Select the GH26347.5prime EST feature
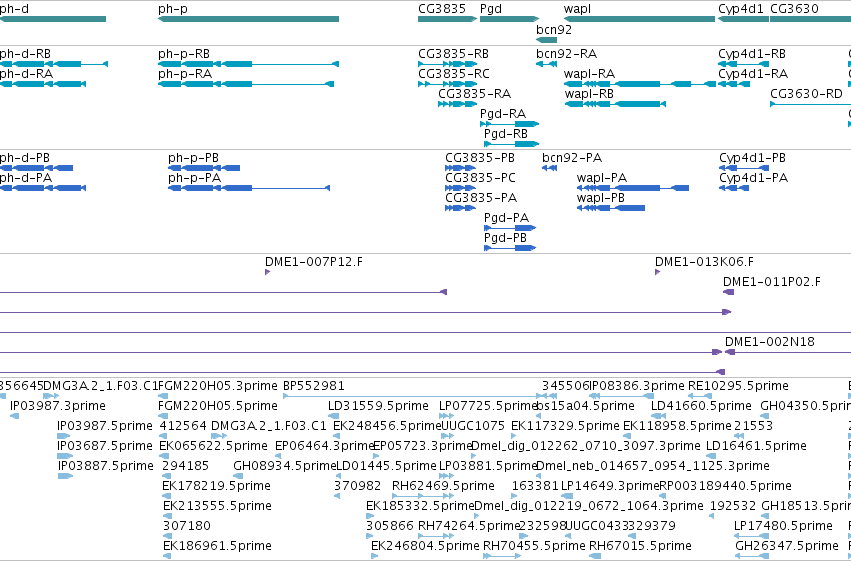851x561 pixels. click(x=752, y=557)
